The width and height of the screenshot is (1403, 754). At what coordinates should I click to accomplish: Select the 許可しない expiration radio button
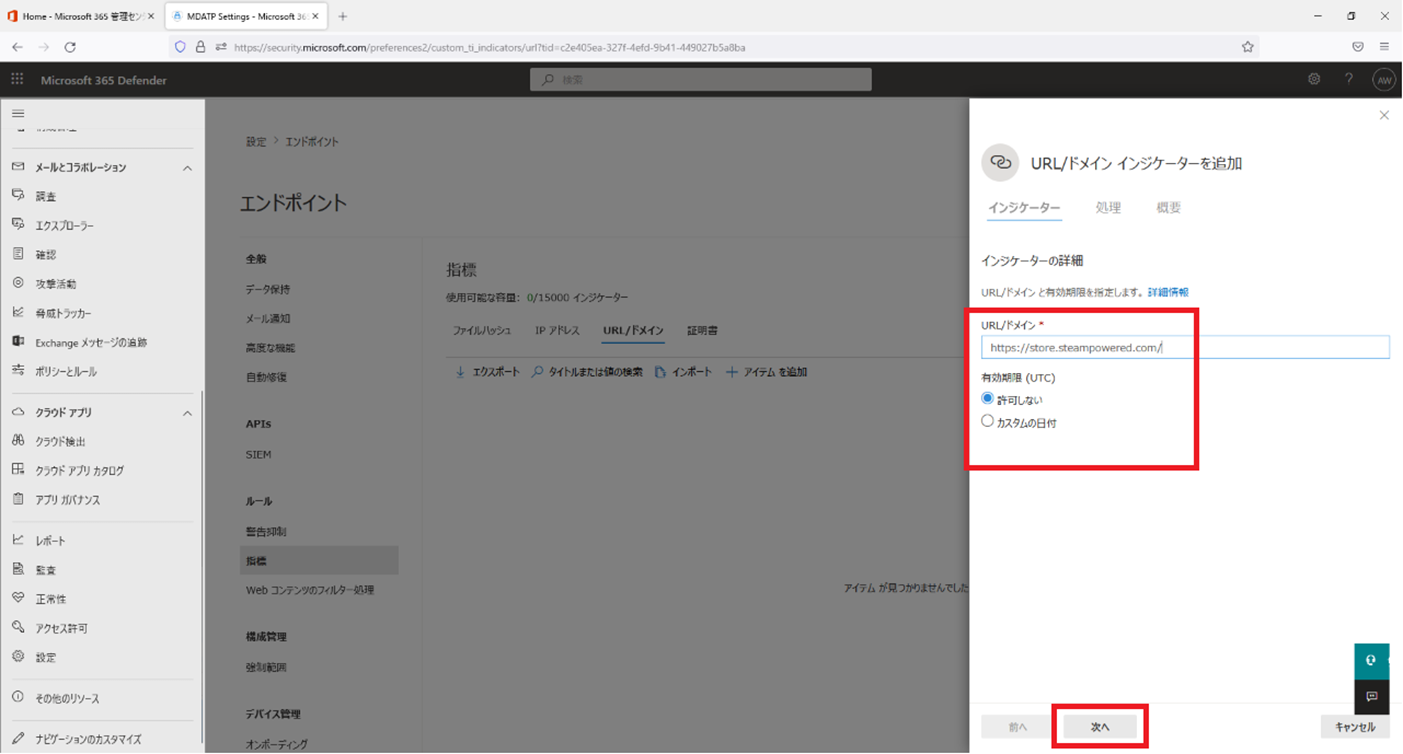click(x=988, y=399)
